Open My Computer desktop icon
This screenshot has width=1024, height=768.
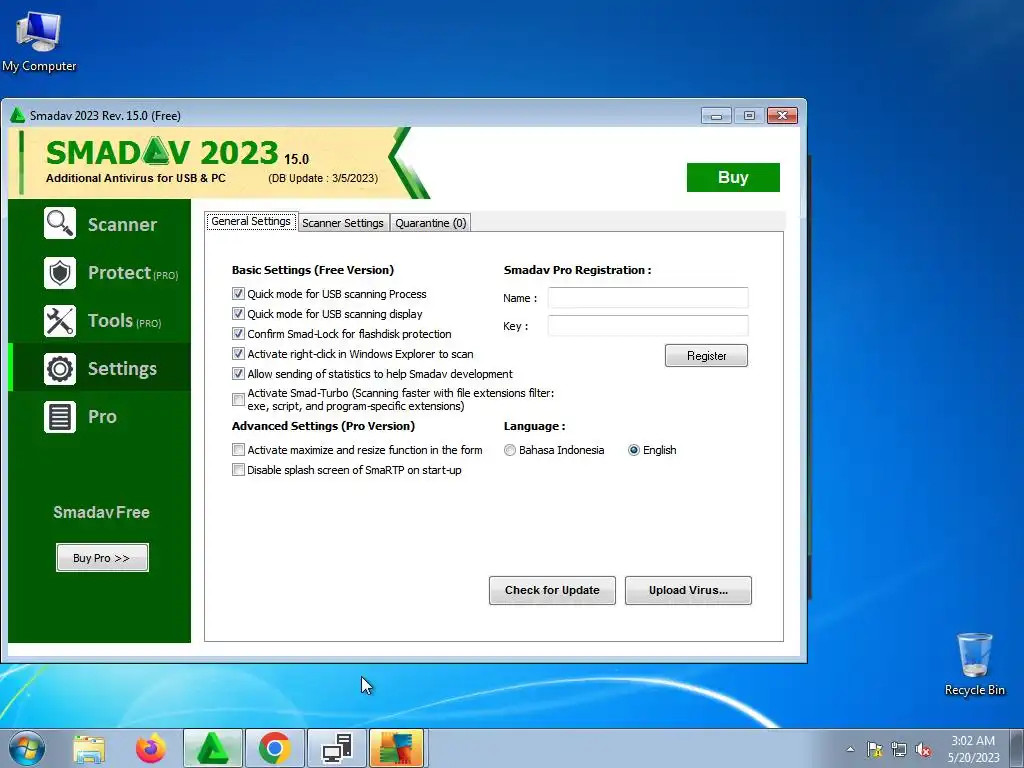point(39,42)
